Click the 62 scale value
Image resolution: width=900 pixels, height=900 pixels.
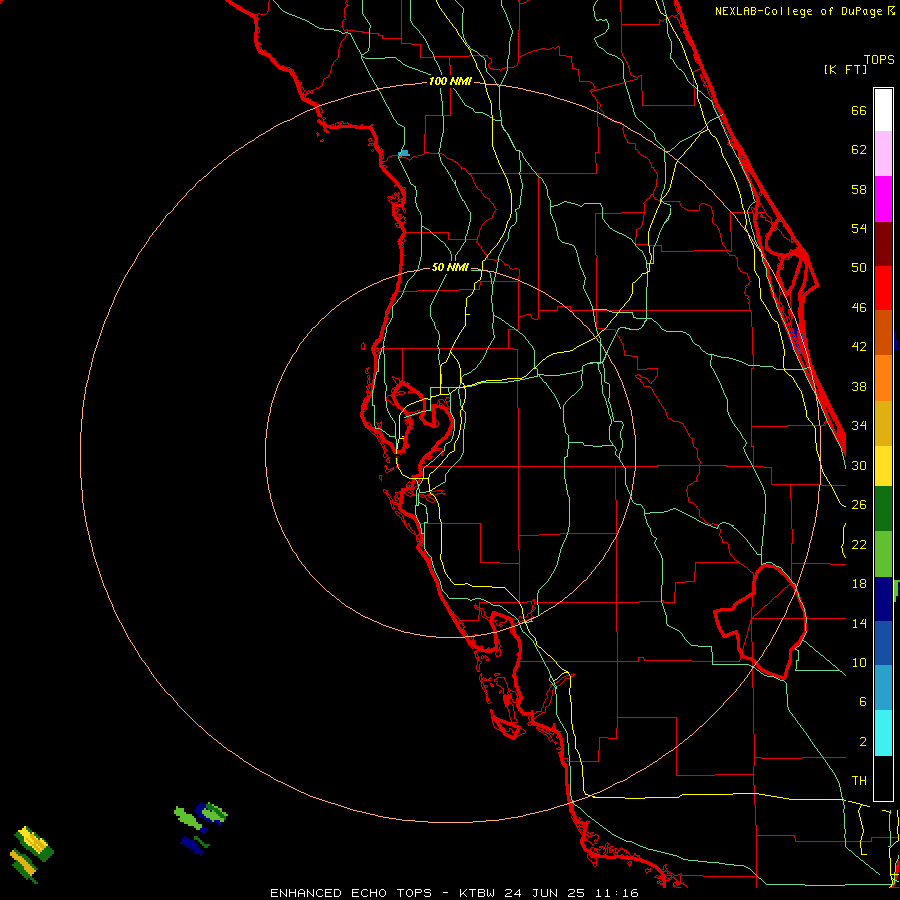[x=859, y=150]
